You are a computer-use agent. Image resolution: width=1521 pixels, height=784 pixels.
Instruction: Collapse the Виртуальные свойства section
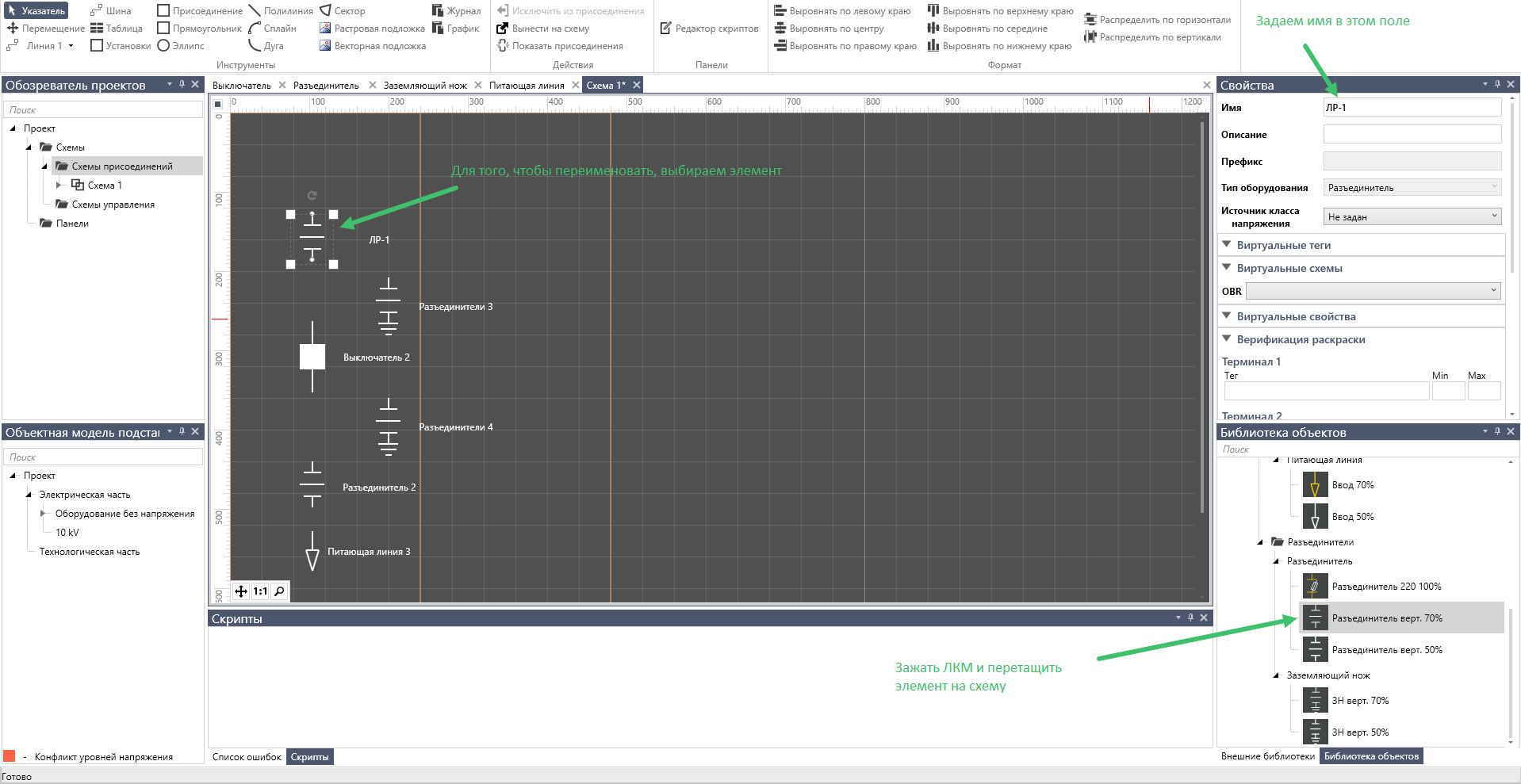click(1227, 316)
